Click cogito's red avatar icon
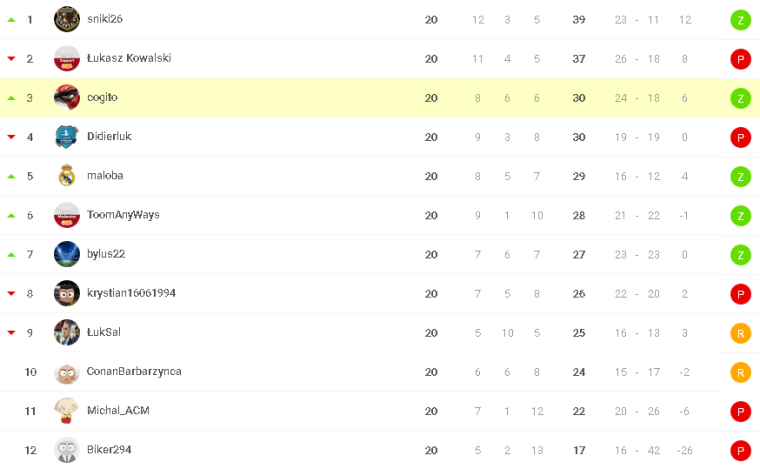The image size is (760, 469). click(67, 97)
